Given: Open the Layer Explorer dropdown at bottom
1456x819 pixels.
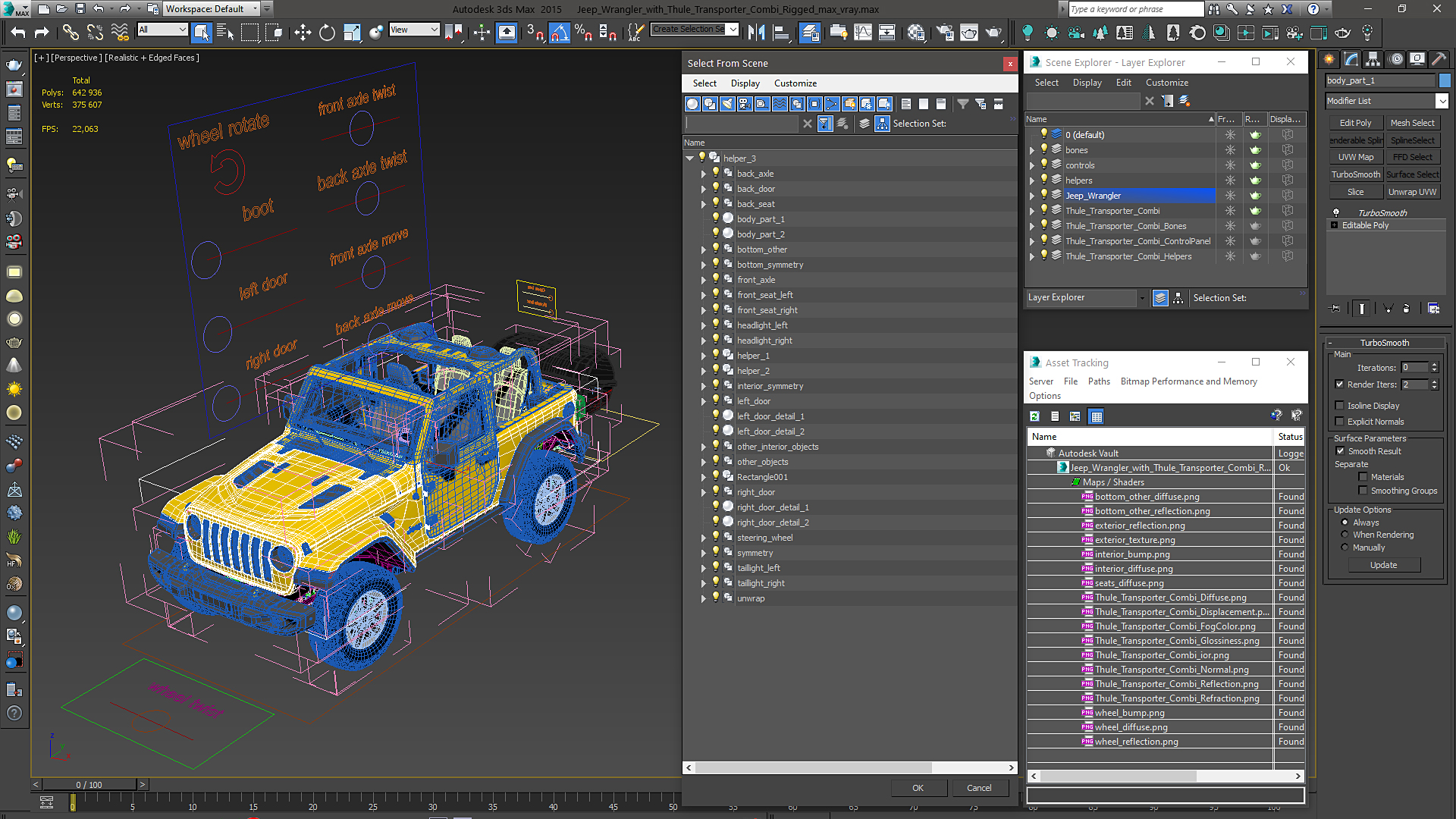Looking at the screenshot, I should click(1086, 298).
